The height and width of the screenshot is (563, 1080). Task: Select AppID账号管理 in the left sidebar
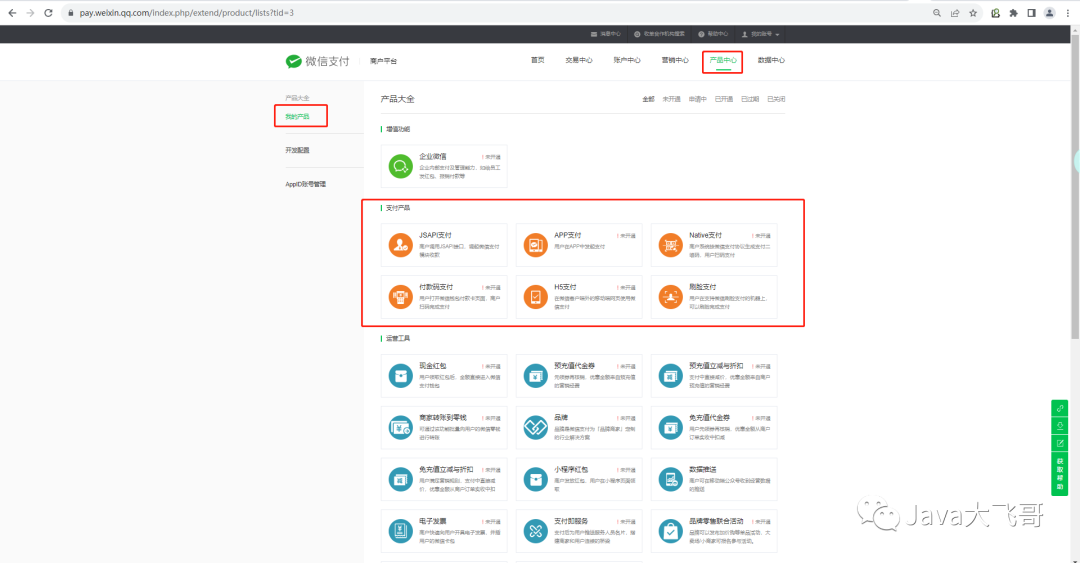306,184
